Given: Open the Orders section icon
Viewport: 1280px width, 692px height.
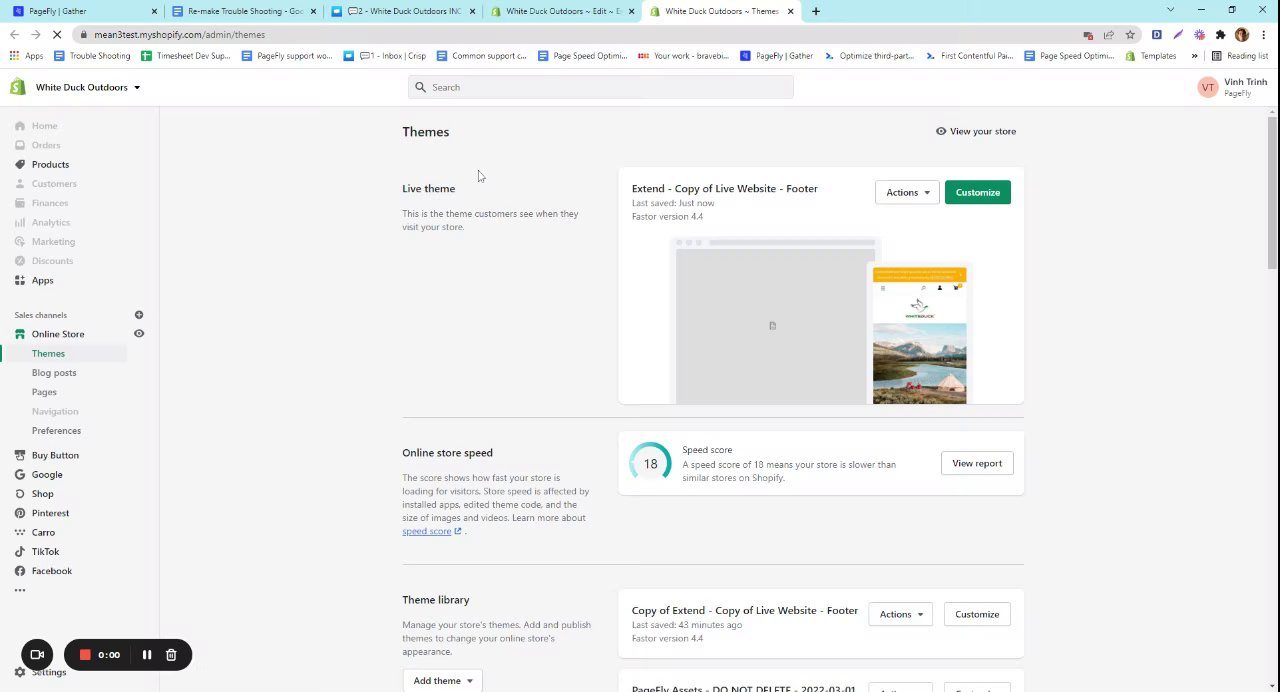Looking at the screenshot, I should pyautogui.click(x=19, y=145).
